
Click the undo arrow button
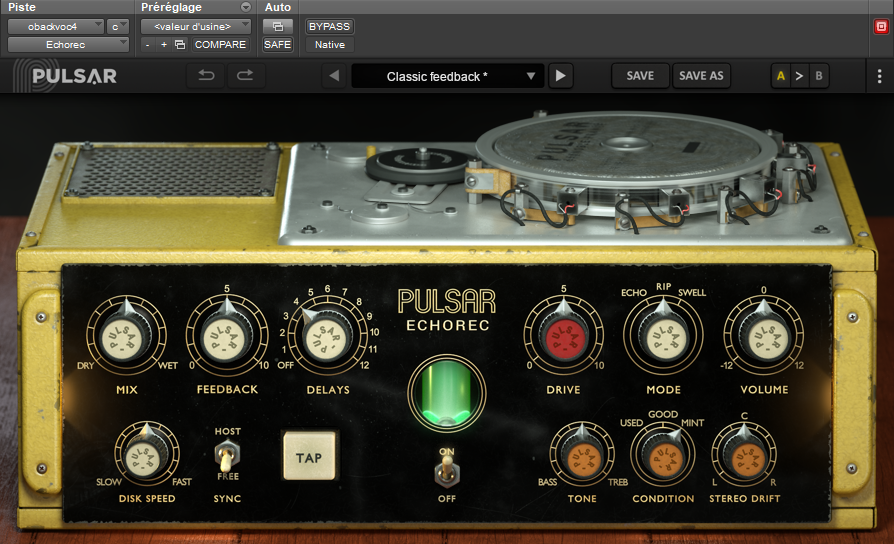(x=206, y=75)
